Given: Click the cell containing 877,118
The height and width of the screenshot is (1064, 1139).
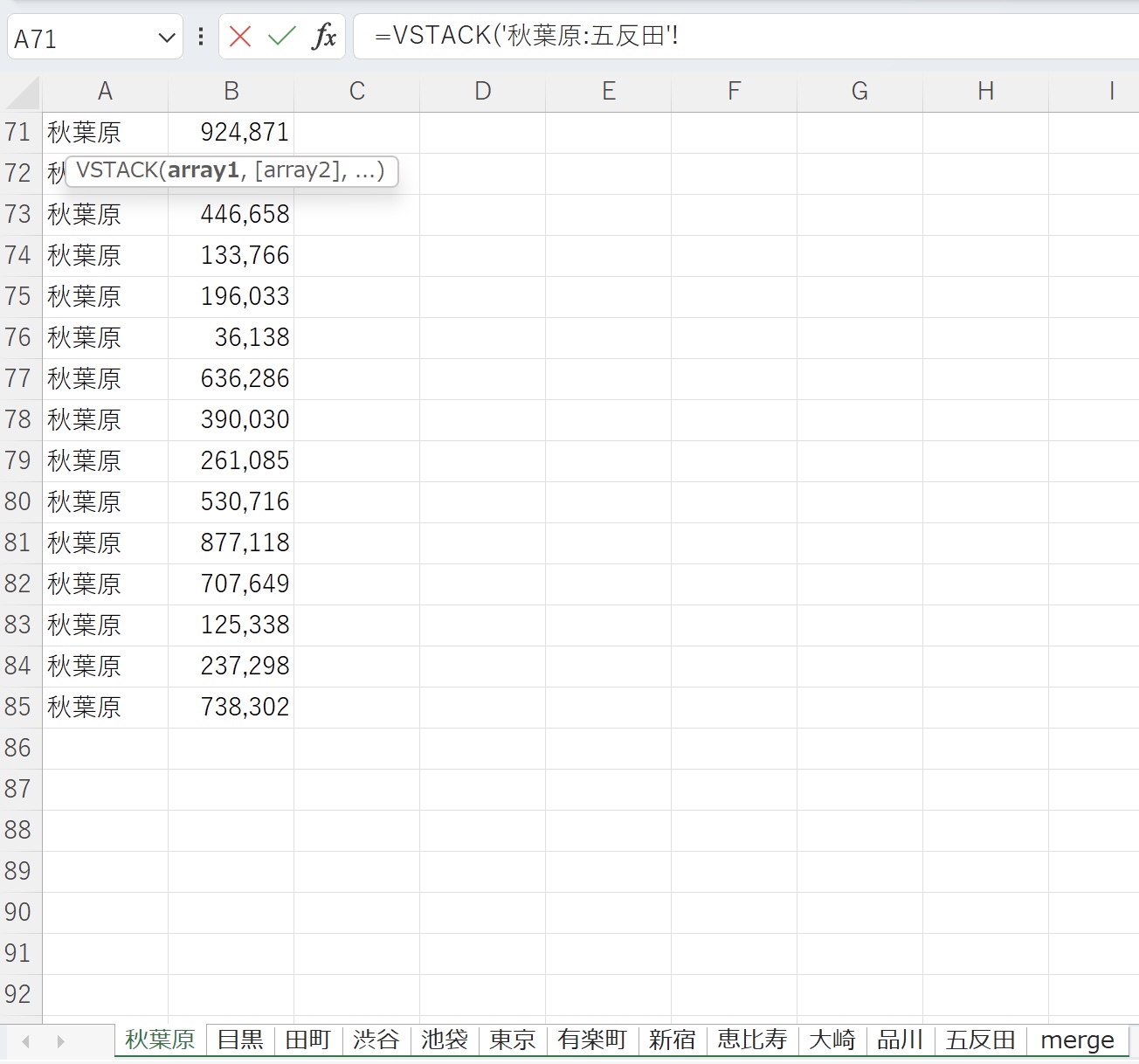Looking at the screenshot, I should pyautogui.click(x=231, y=543).
